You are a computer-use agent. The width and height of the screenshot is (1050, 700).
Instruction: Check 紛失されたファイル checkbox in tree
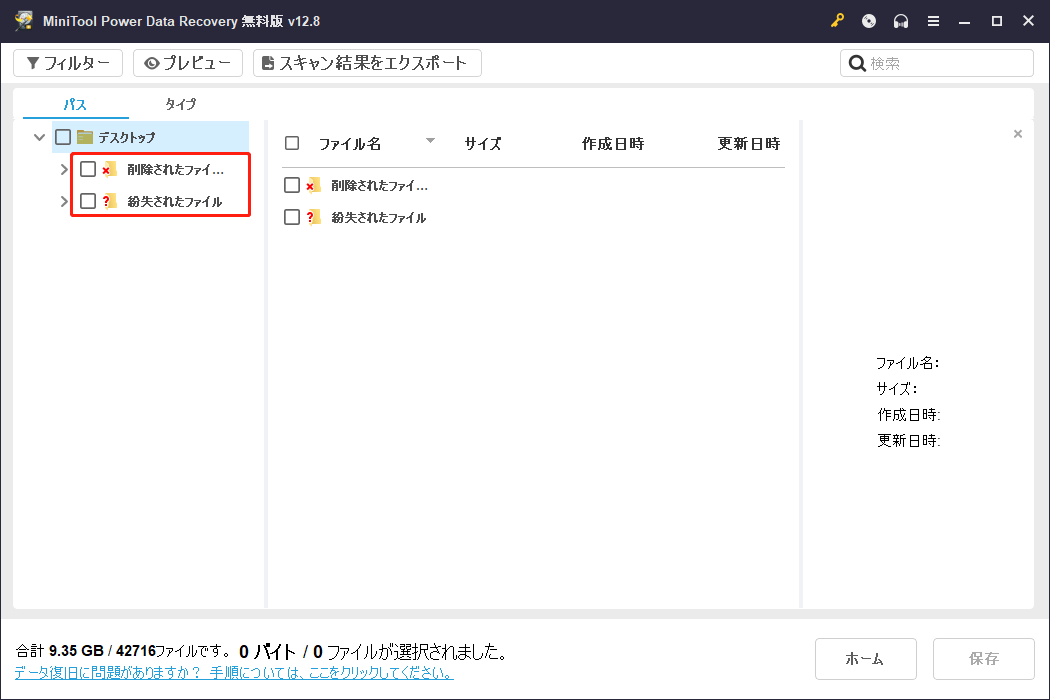point(88,201)
